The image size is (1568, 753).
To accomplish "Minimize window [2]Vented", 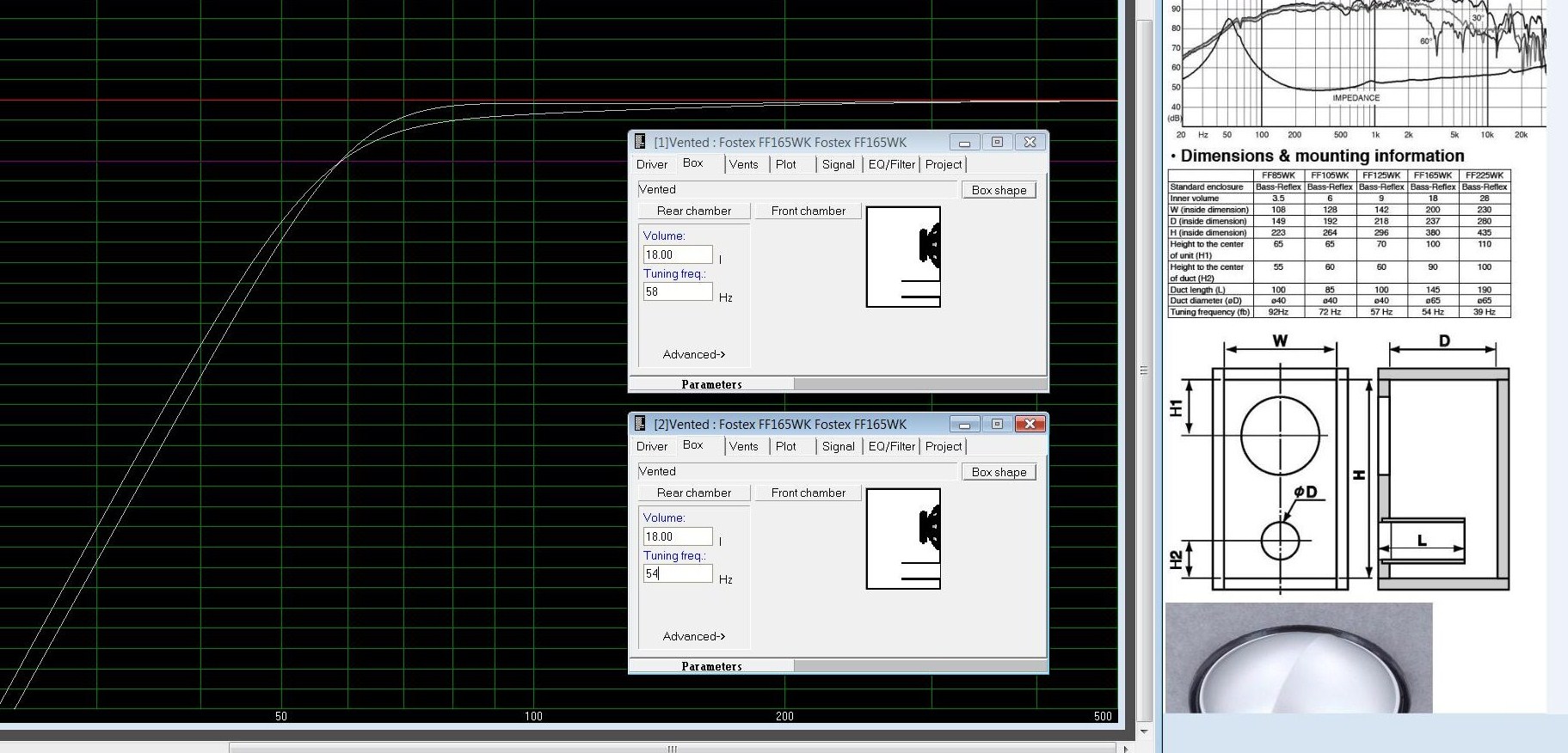I will click(x=964, y=424).
